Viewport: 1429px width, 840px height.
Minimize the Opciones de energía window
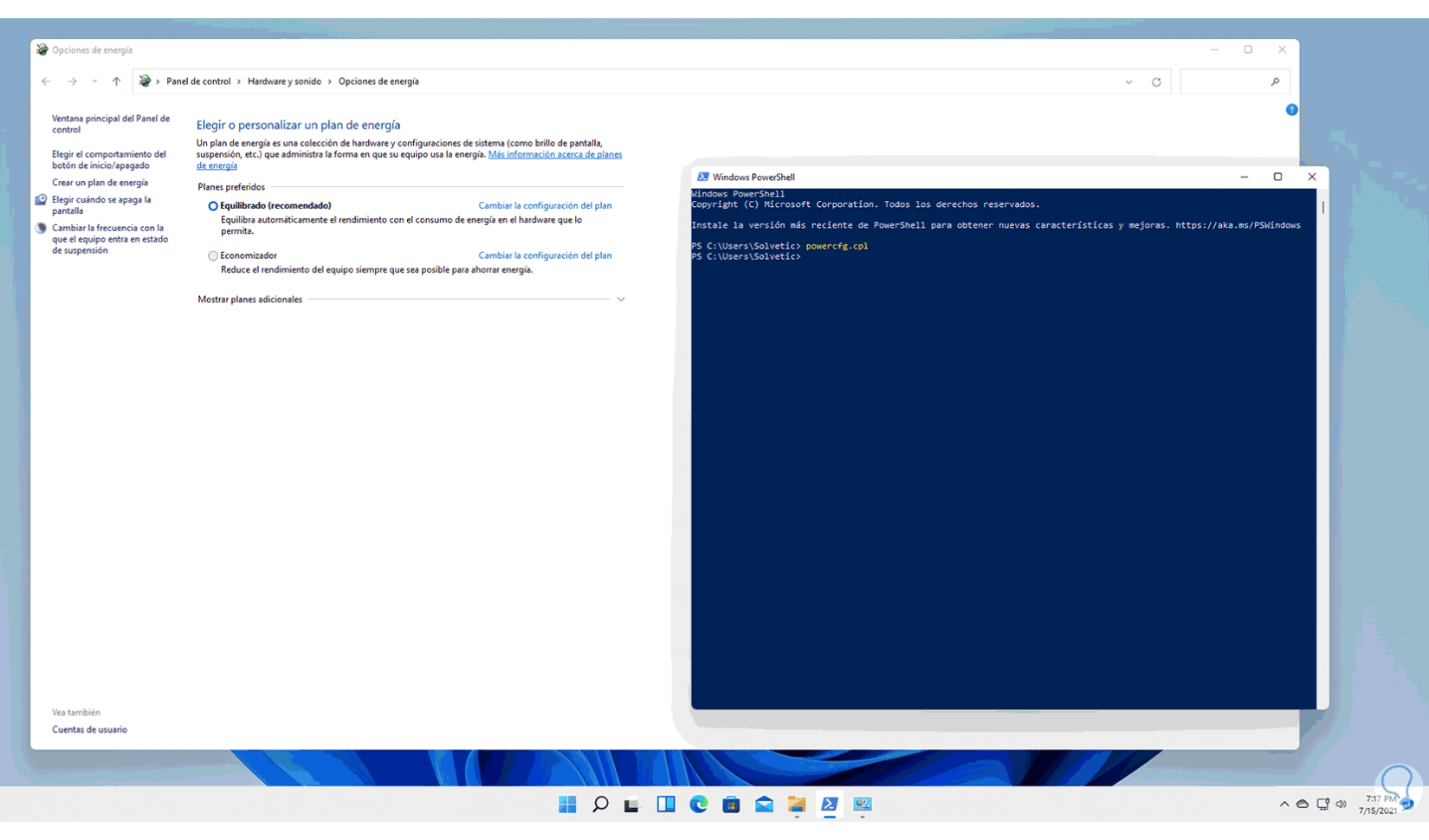(x=1214, y=50)
